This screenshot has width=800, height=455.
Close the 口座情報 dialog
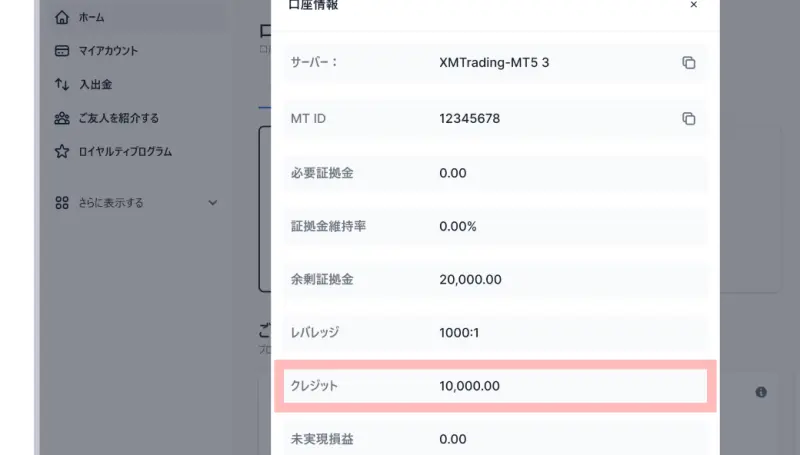[x=694, y=5]
